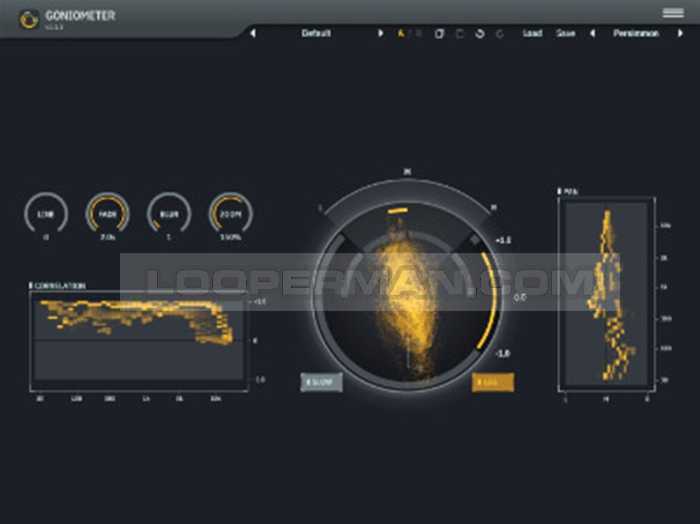This screenshot has width=700, height=524.
Task: Go to next preset after Default
Action: (380, 33)
